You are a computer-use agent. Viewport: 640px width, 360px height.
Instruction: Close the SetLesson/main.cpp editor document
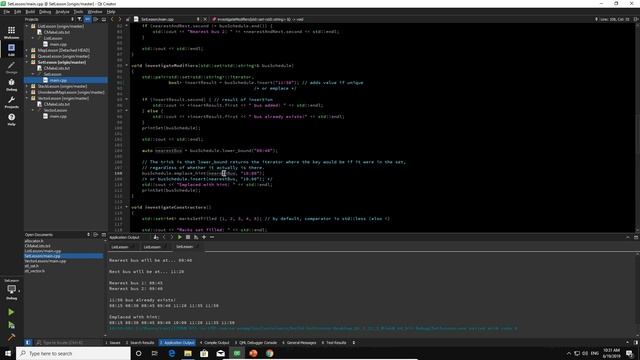[x=205, y=19]
